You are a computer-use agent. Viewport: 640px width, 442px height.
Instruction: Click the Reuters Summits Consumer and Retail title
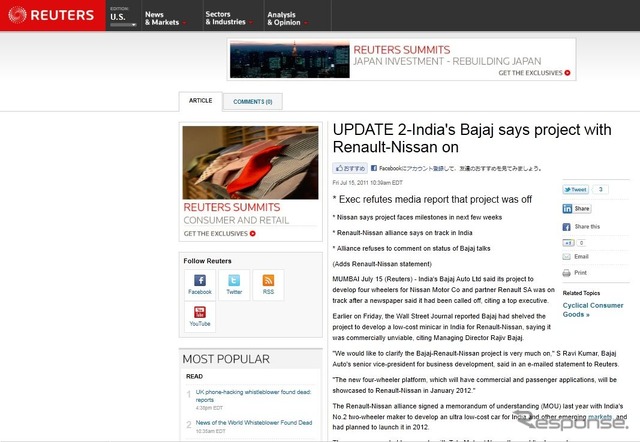pyautogui.click(x=236, y=213)
